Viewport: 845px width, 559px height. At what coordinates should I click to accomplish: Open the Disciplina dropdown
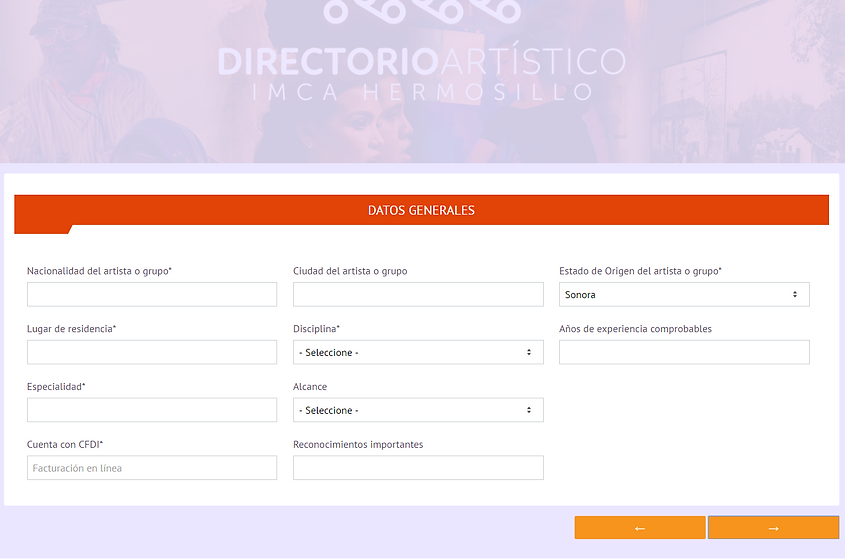coord(418,352)
